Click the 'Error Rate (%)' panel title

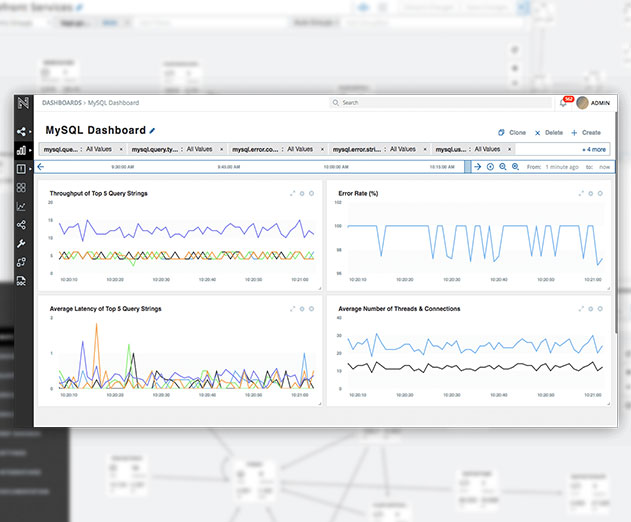[x=358, y=194]
